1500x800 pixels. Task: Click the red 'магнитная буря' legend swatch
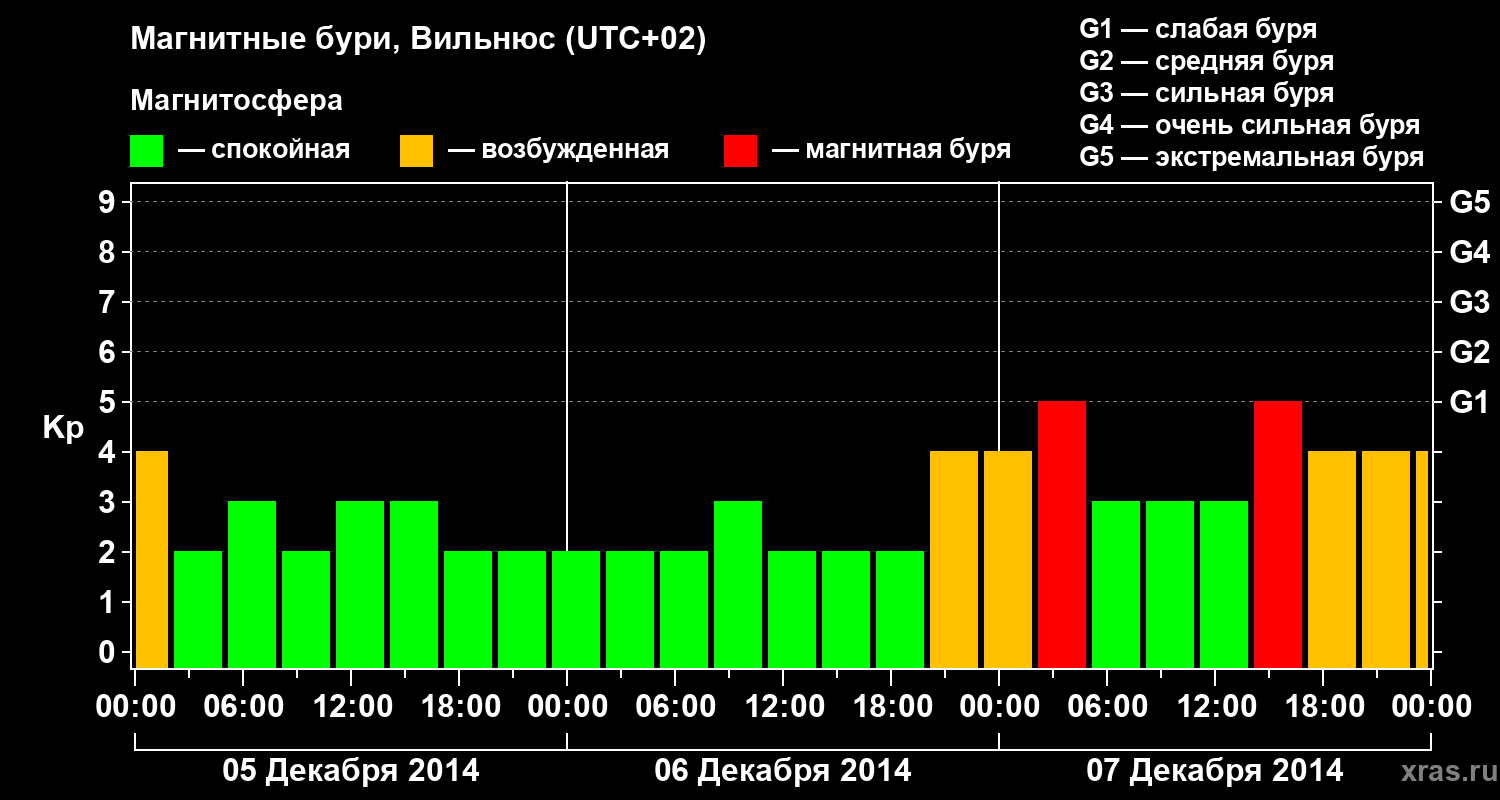pyautogui.click(x=740, y=151)
